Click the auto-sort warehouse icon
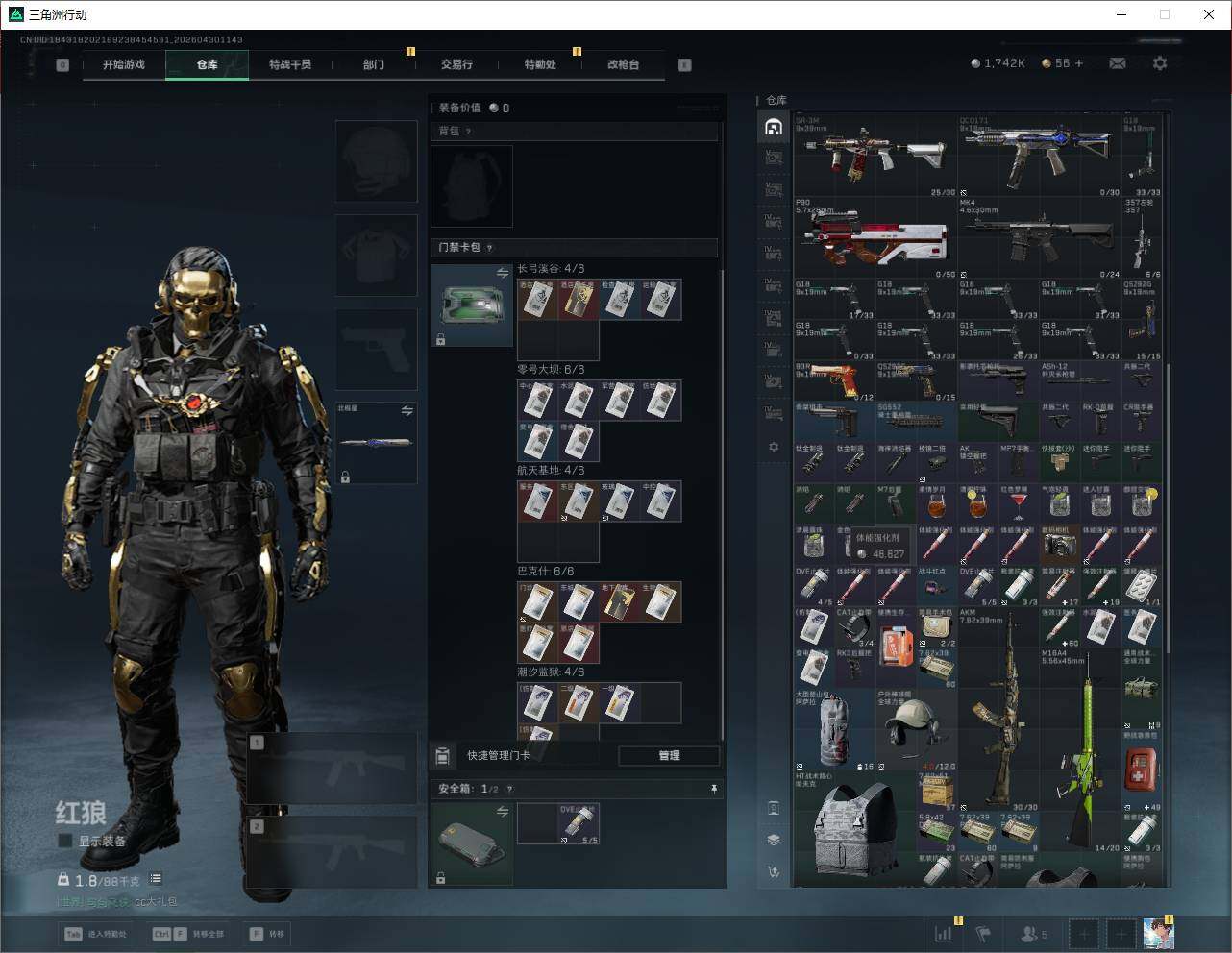 click(774, 872)
